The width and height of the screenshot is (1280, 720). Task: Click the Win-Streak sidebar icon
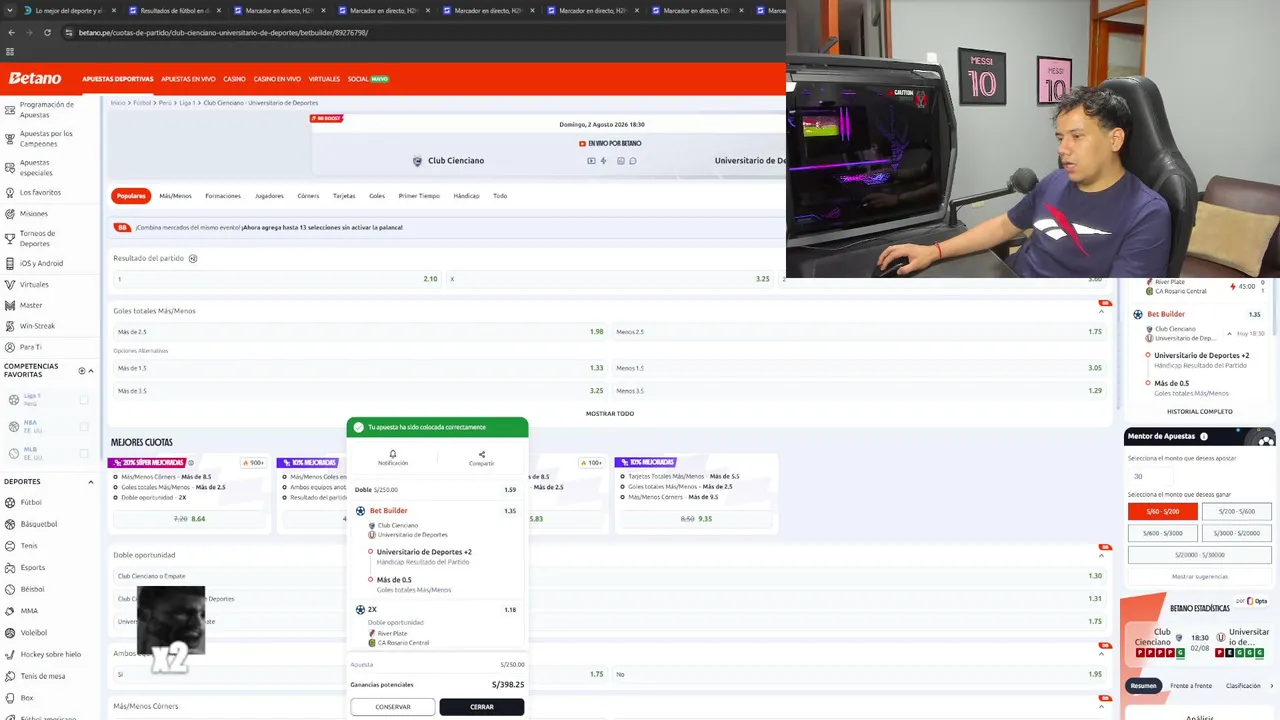point(10,326)
